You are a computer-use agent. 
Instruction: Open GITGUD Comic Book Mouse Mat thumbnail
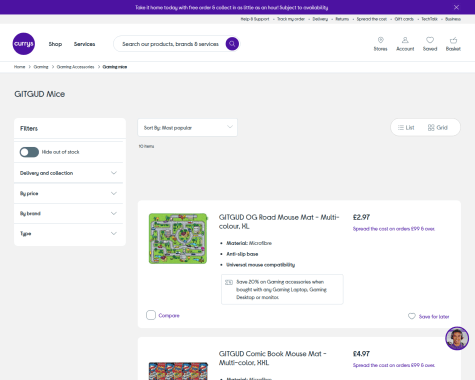pos(178,371)
